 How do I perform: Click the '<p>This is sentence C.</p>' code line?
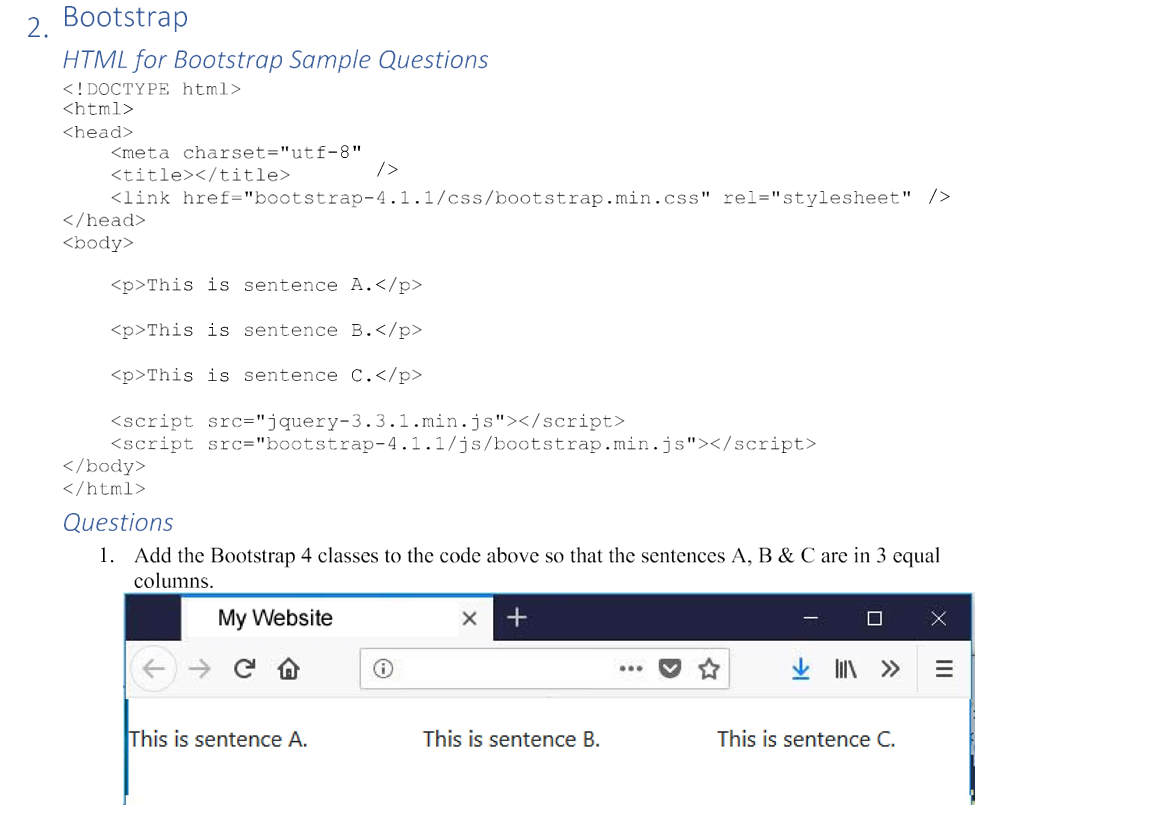[267, 375]
